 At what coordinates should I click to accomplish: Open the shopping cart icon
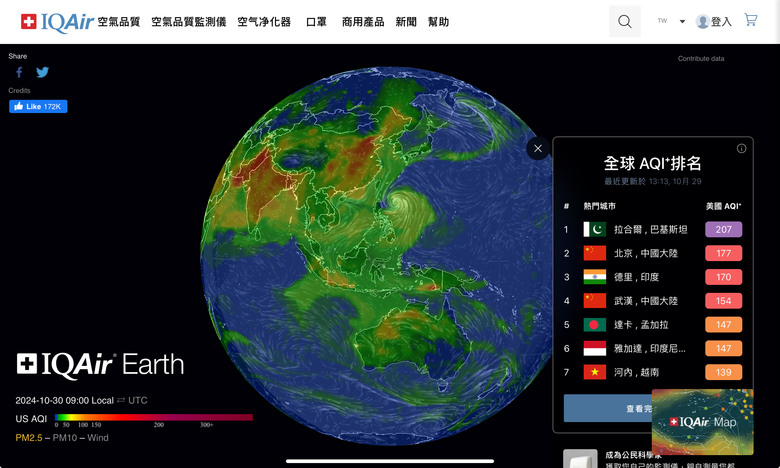(751, 20)
